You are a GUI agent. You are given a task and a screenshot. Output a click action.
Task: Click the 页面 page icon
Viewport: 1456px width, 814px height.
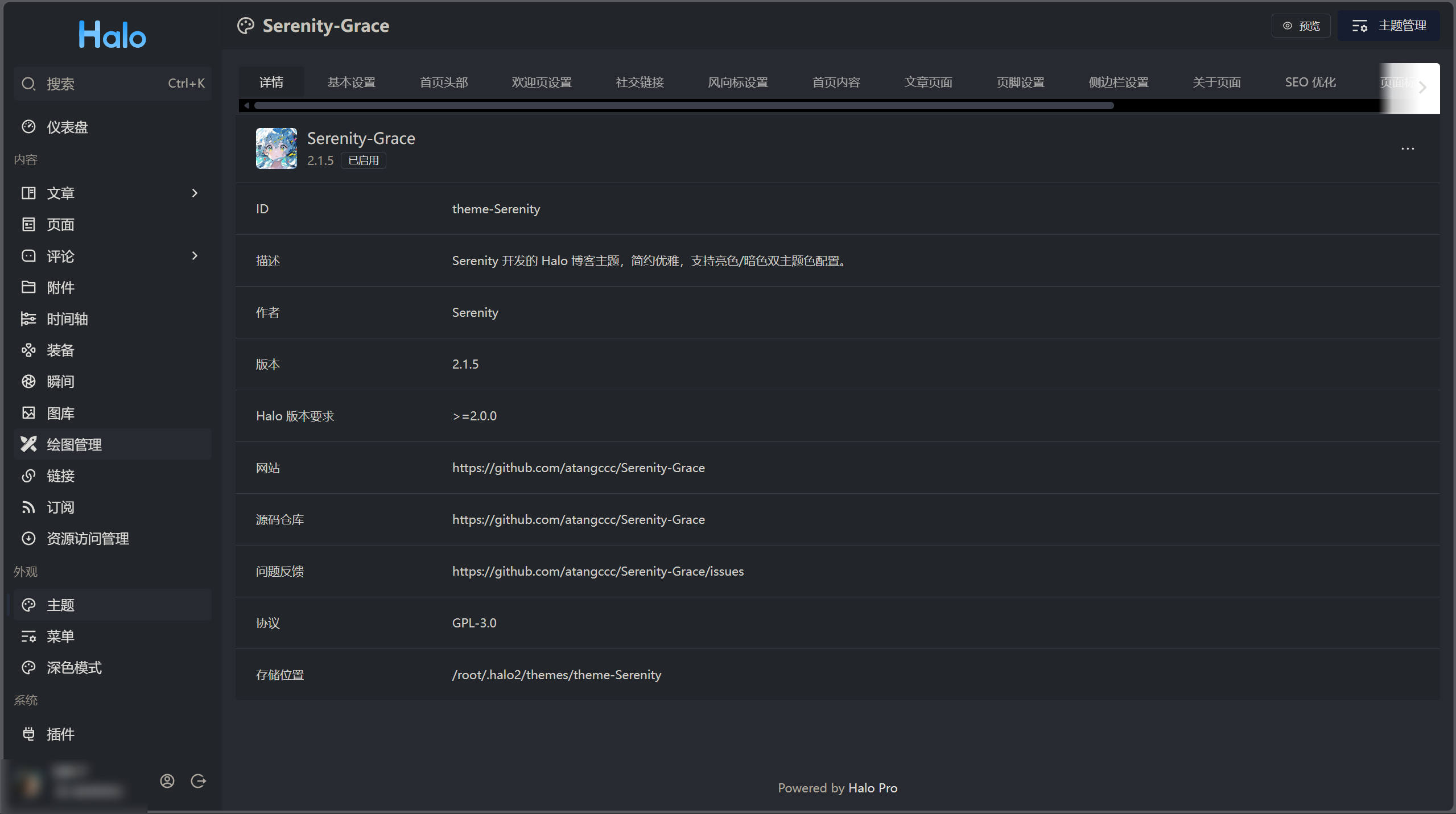pyautogui.click(x=28, y=224)
